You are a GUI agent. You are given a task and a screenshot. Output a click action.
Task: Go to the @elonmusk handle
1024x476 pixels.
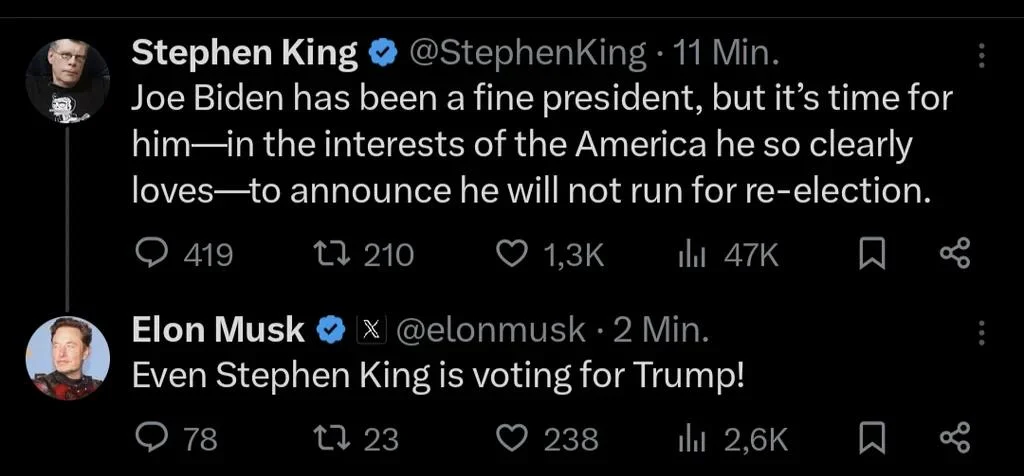coord(492,329)
